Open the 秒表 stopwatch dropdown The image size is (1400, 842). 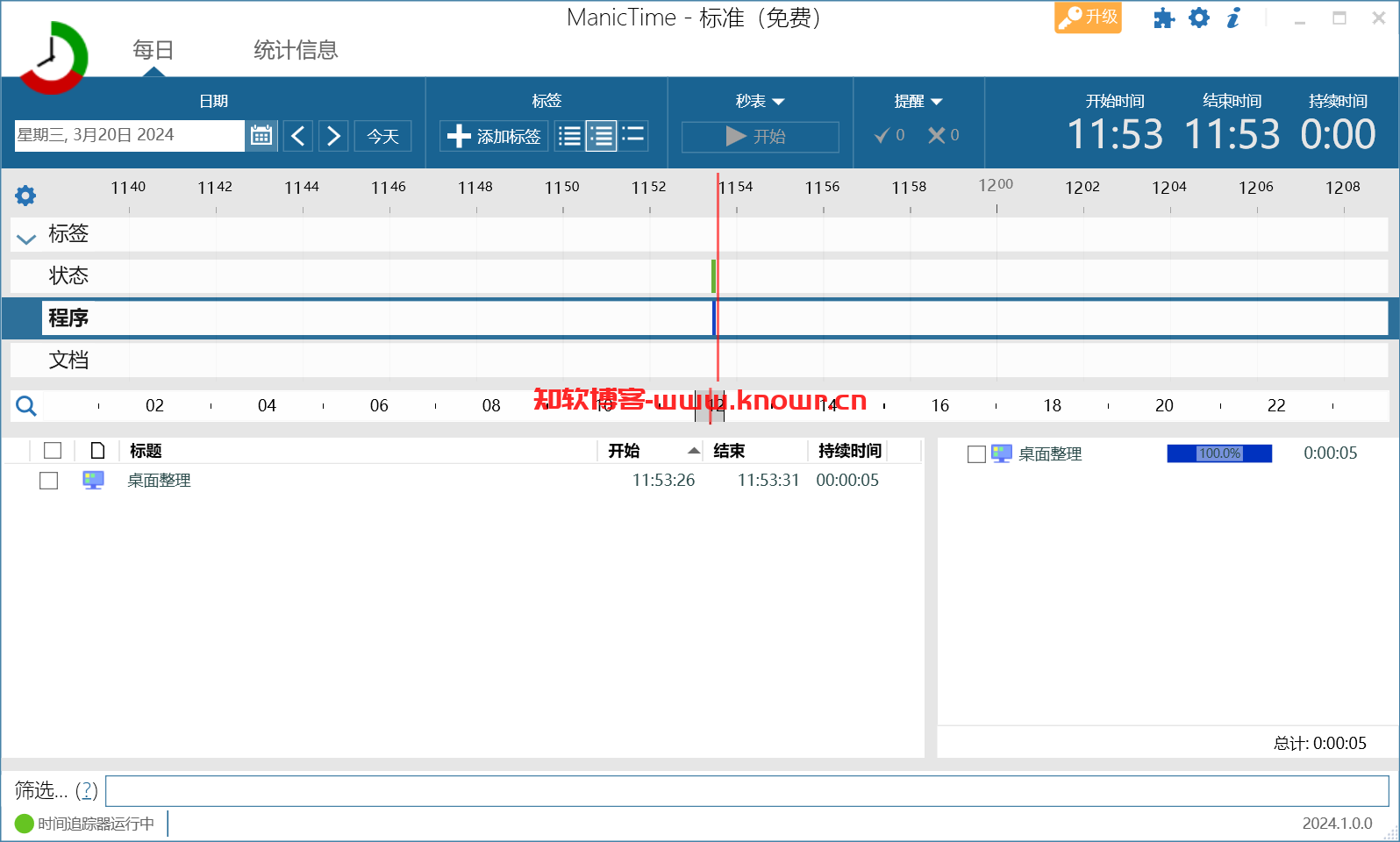pyautogui.click(x=760, y=102)
